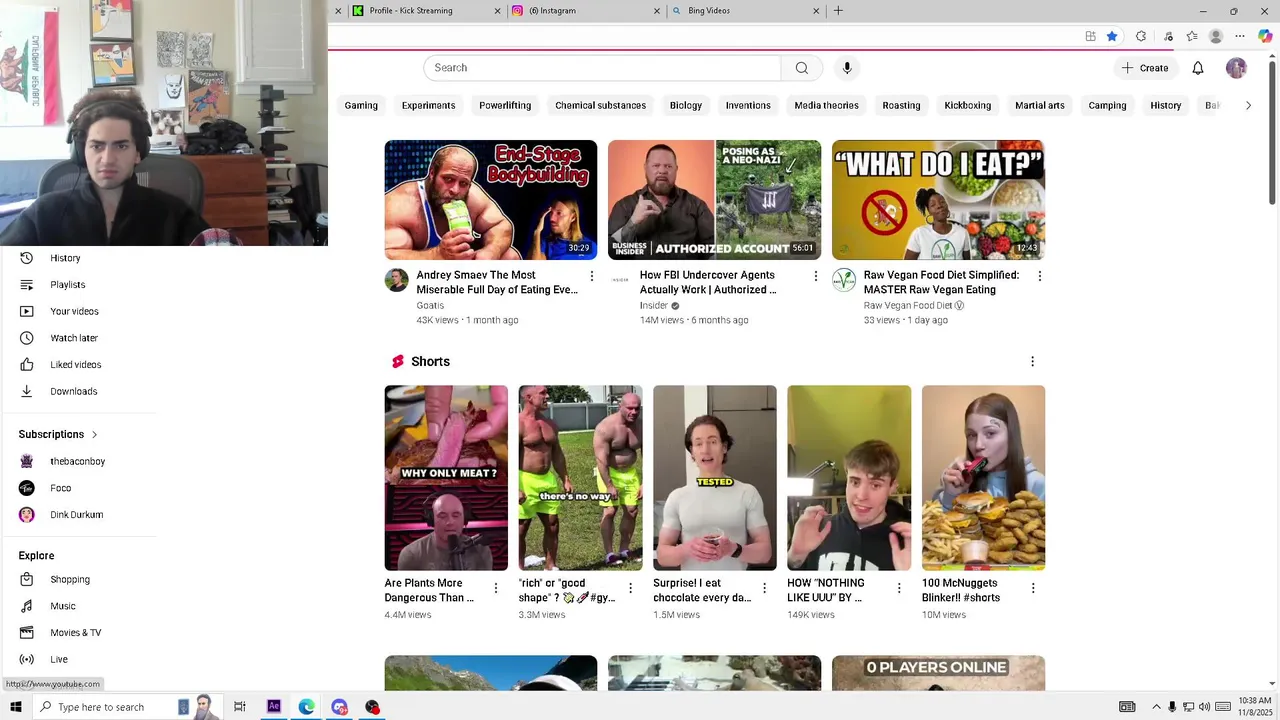Open Windows Start menu
Image resolution: width=1280 pixels, height=720 pixels.
(15, 706)
